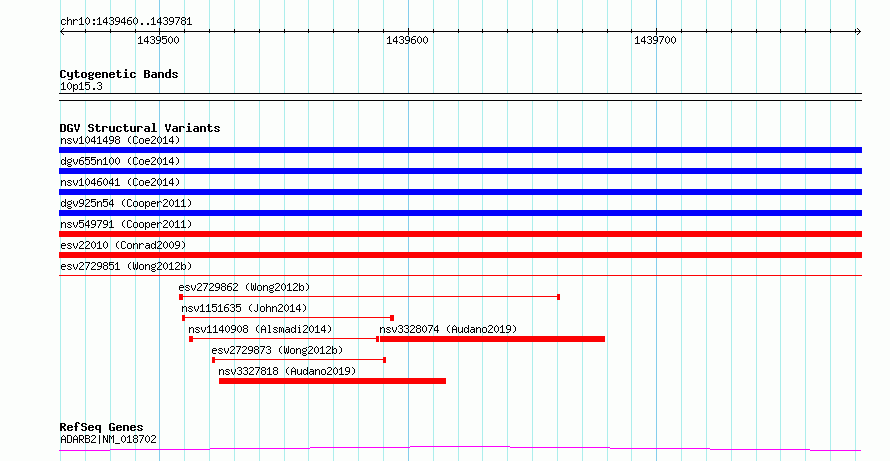Select the blue bar under dgv925n54
890x461 pixels.
460,213
